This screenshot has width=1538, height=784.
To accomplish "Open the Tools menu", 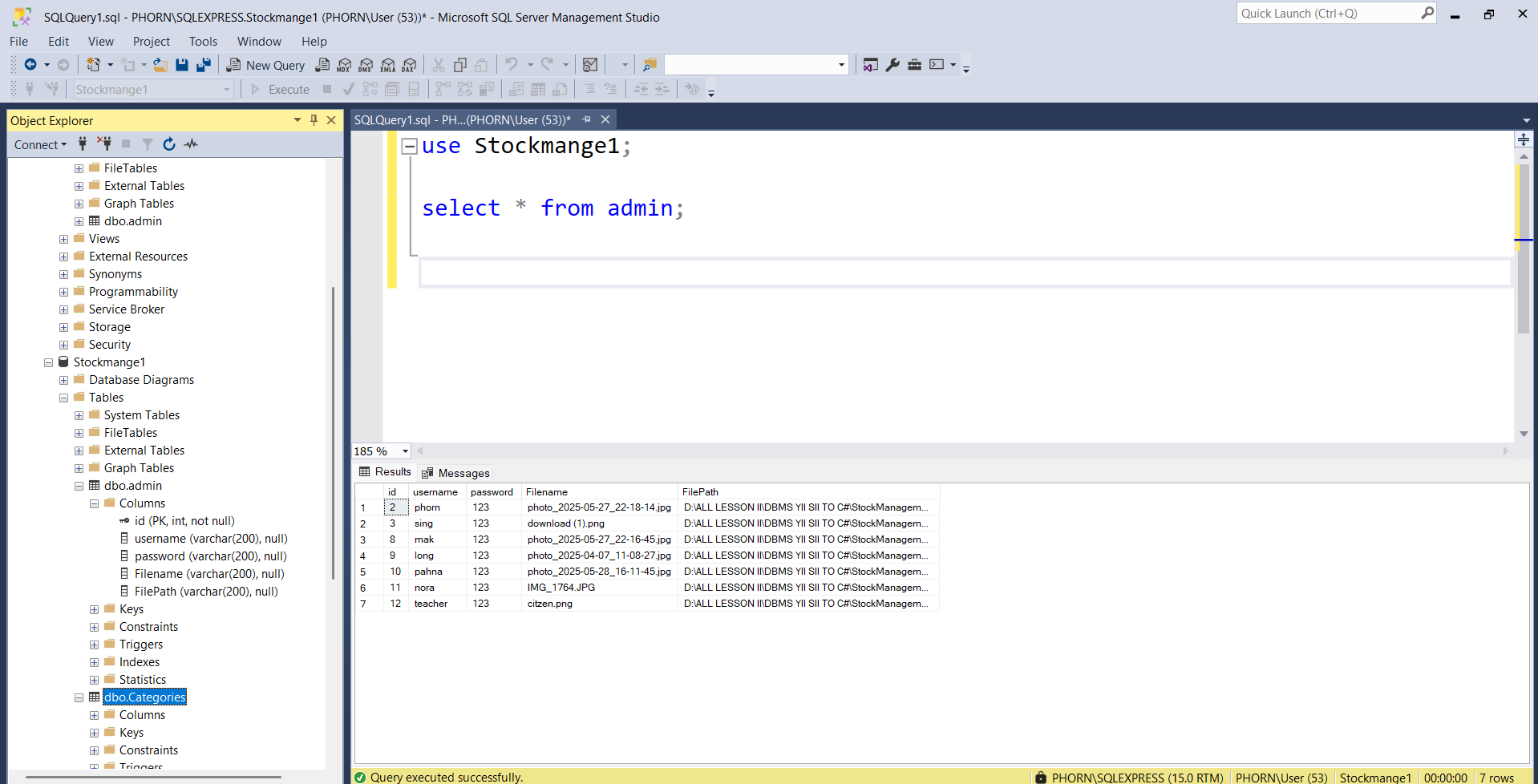I will pos(203,42).
